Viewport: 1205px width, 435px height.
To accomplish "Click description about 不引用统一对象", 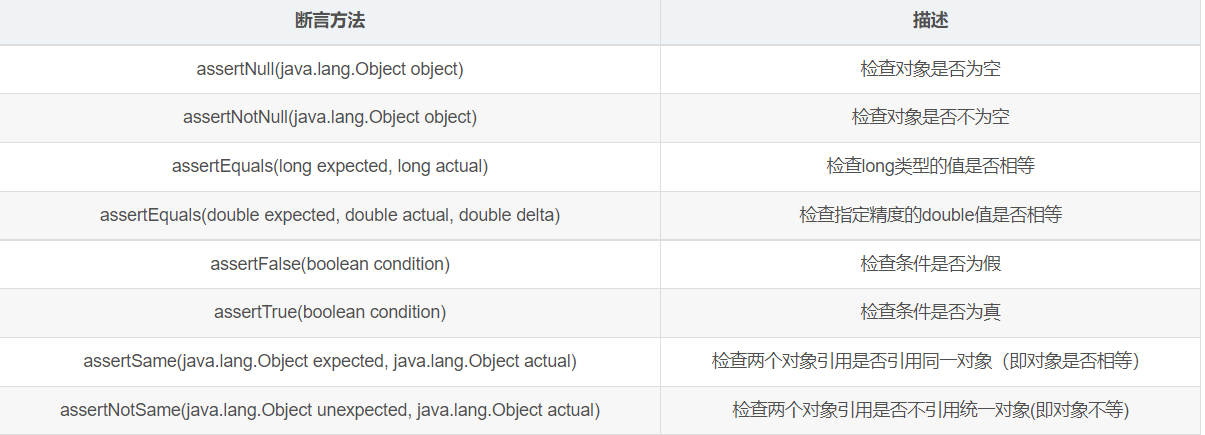I will pyautogui.click(x=930, y=410).
